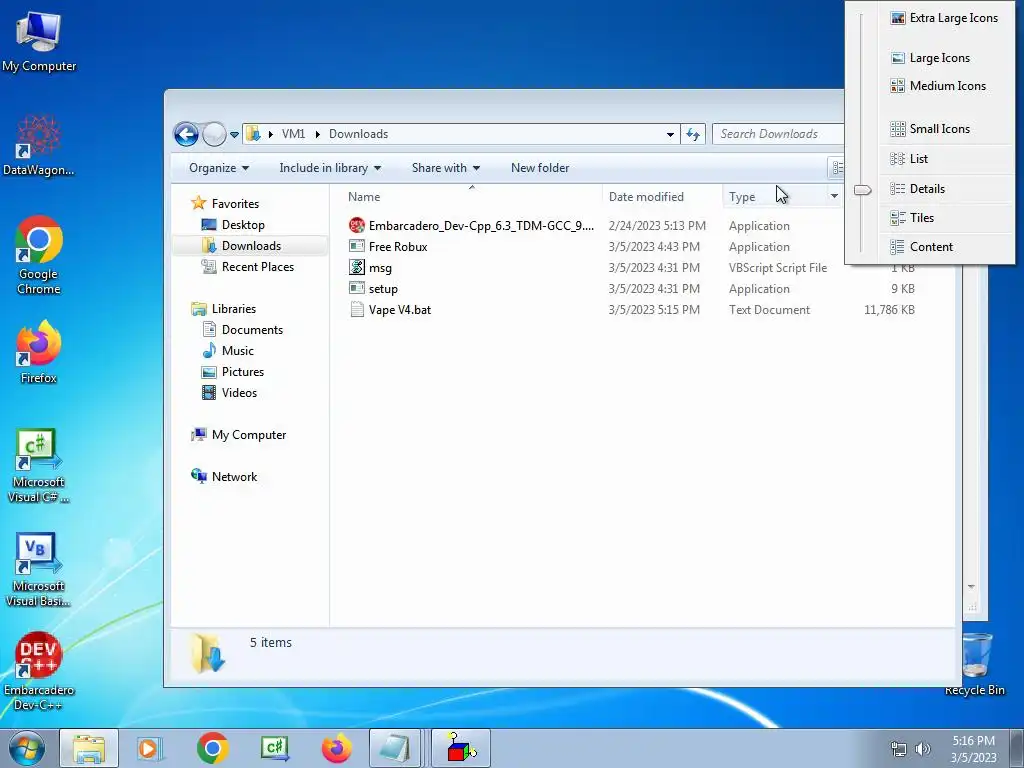Click the address bar folder icon

253,135
